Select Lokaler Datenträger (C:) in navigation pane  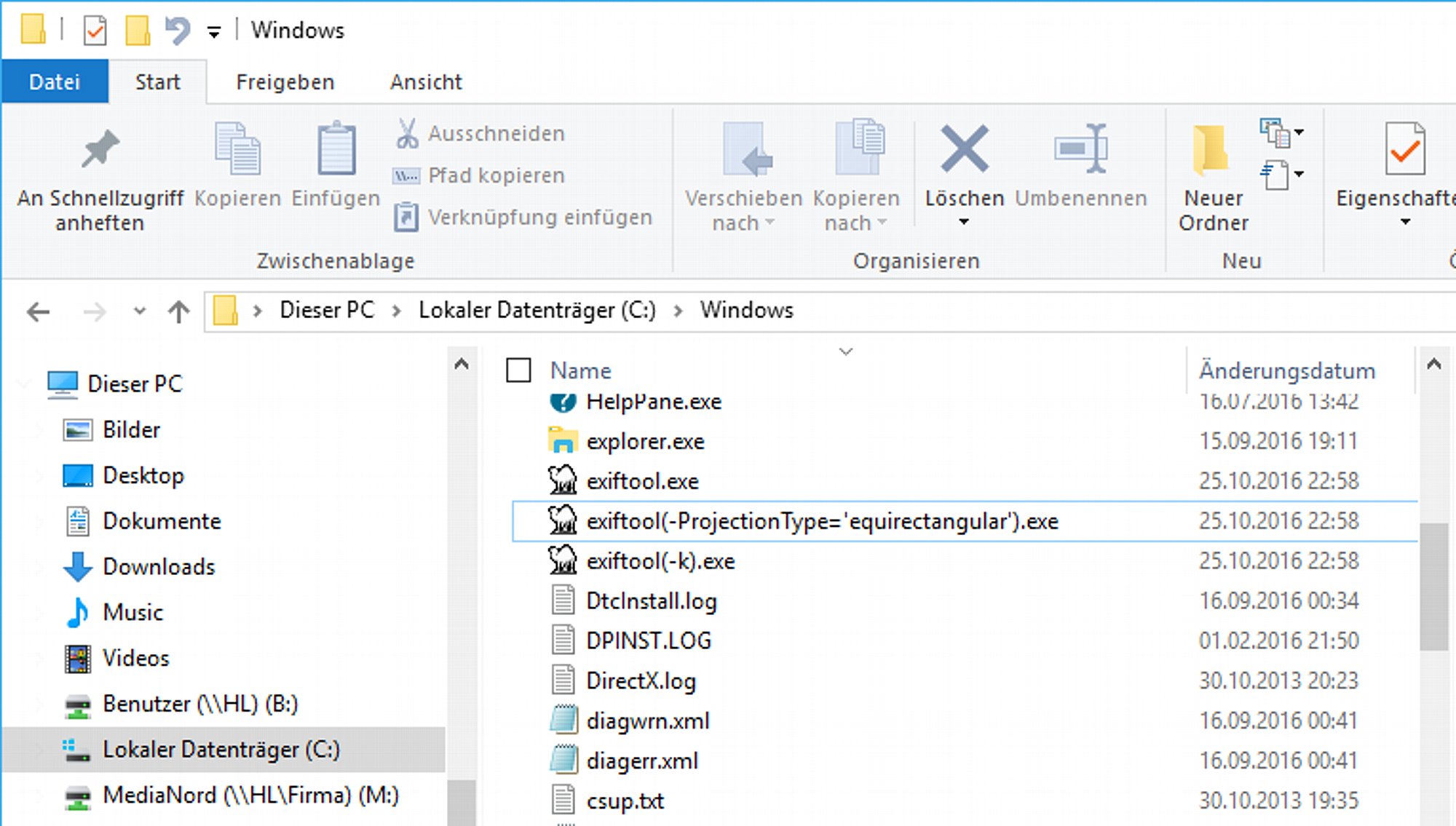tap(222, 750)
